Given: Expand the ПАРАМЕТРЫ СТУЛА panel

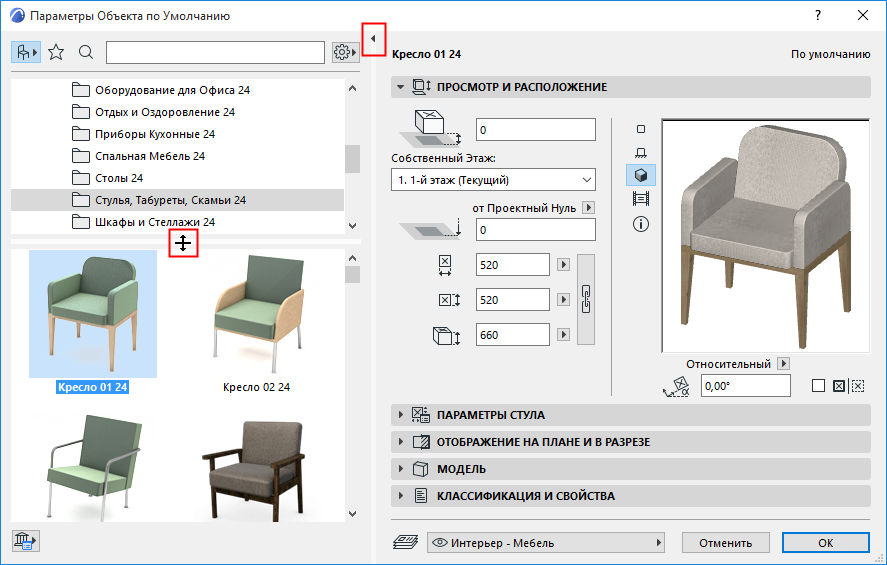Looking at the screenshot, I should pos(630,415).
